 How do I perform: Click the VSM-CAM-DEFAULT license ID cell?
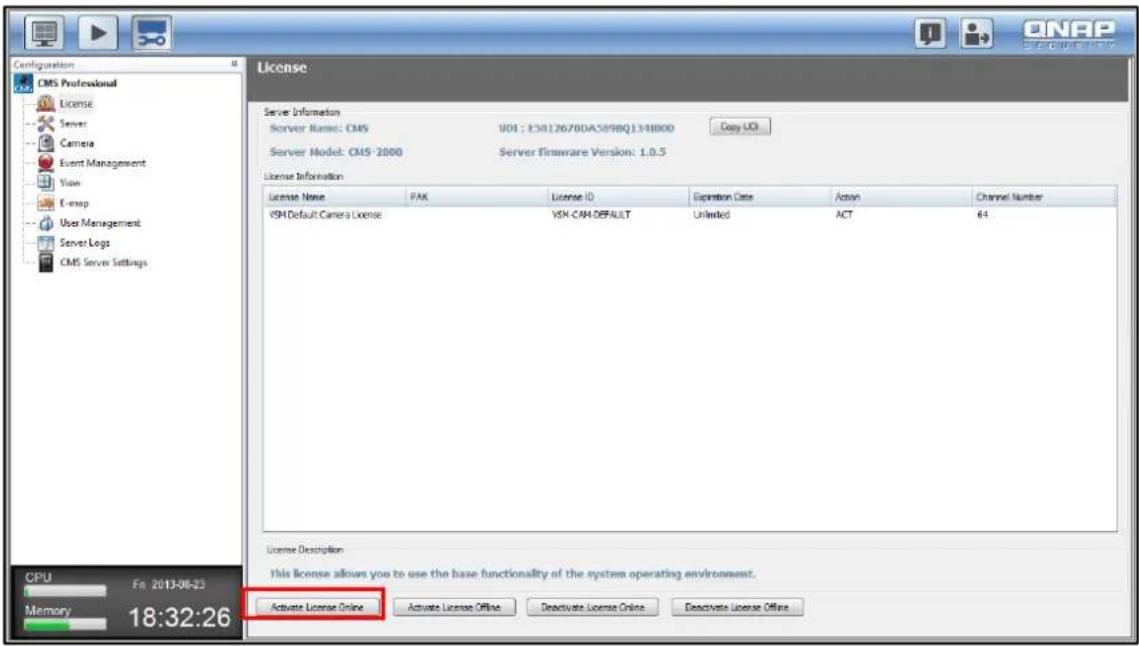coord(591,215)
